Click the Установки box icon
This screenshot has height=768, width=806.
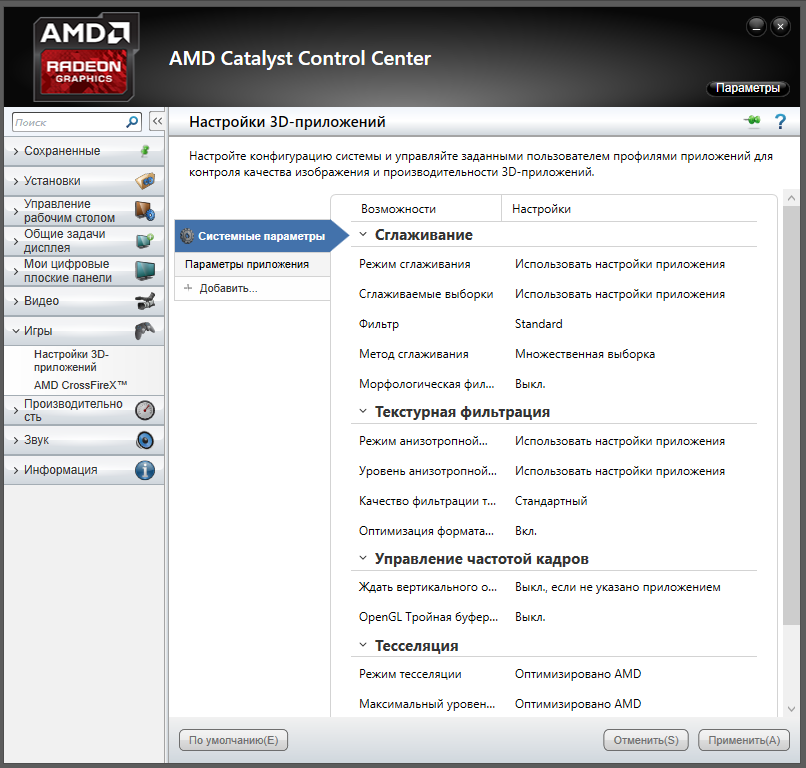click(145, 181)
